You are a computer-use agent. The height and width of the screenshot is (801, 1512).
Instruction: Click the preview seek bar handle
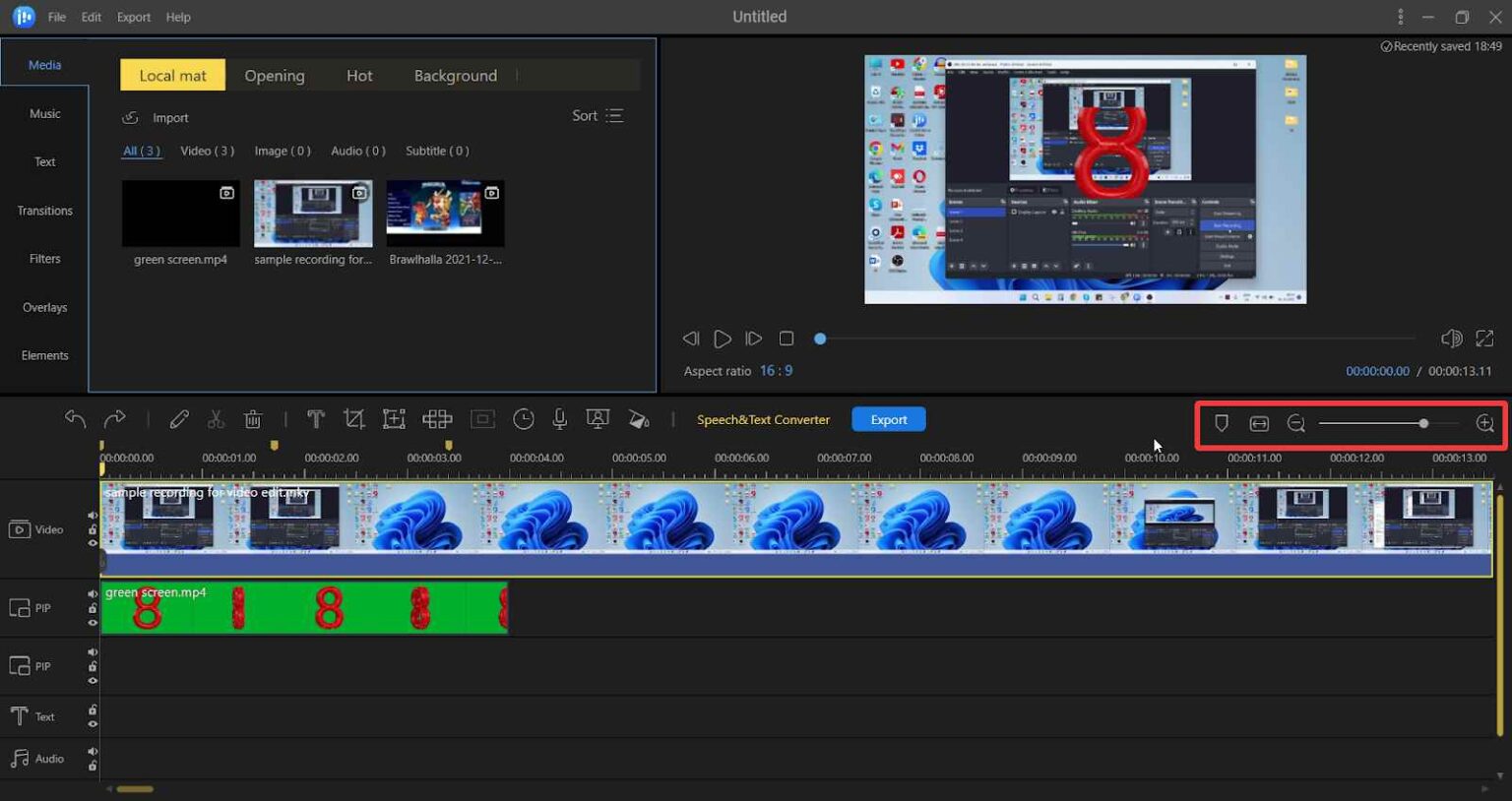(x=820, y=339)
